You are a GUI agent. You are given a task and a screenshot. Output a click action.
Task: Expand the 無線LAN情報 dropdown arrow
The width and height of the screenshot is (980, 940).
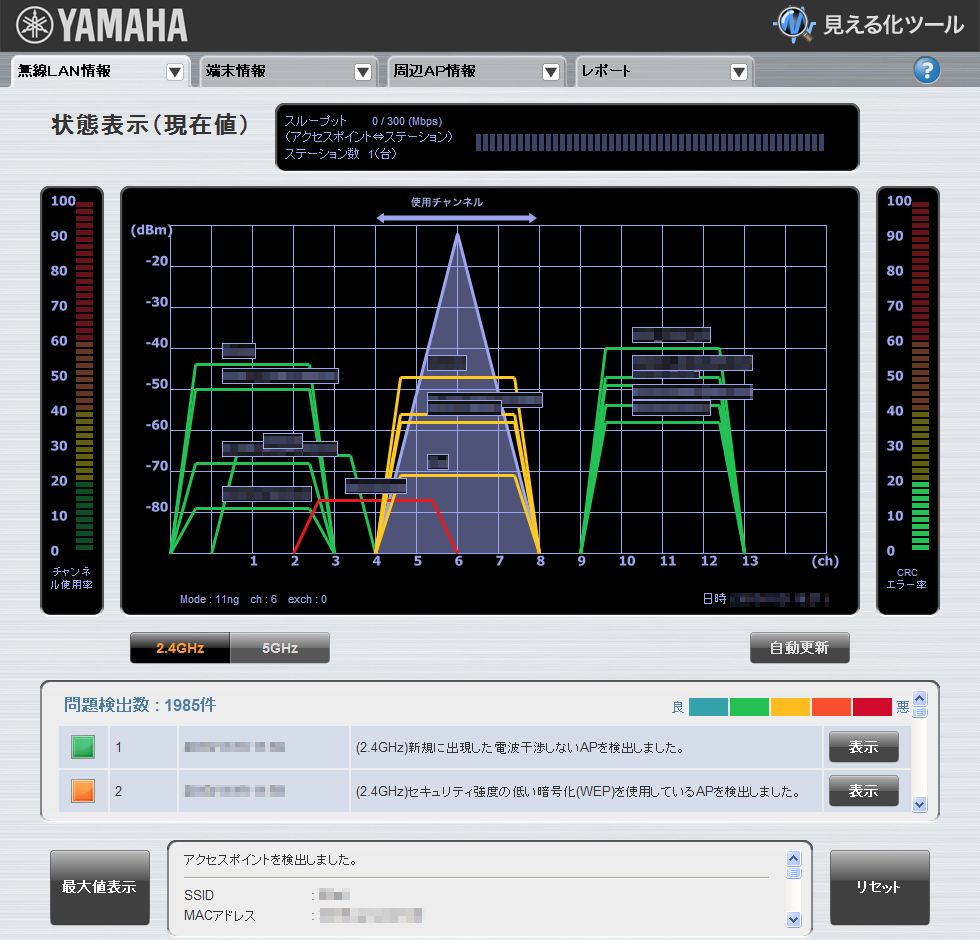(175, 72)
